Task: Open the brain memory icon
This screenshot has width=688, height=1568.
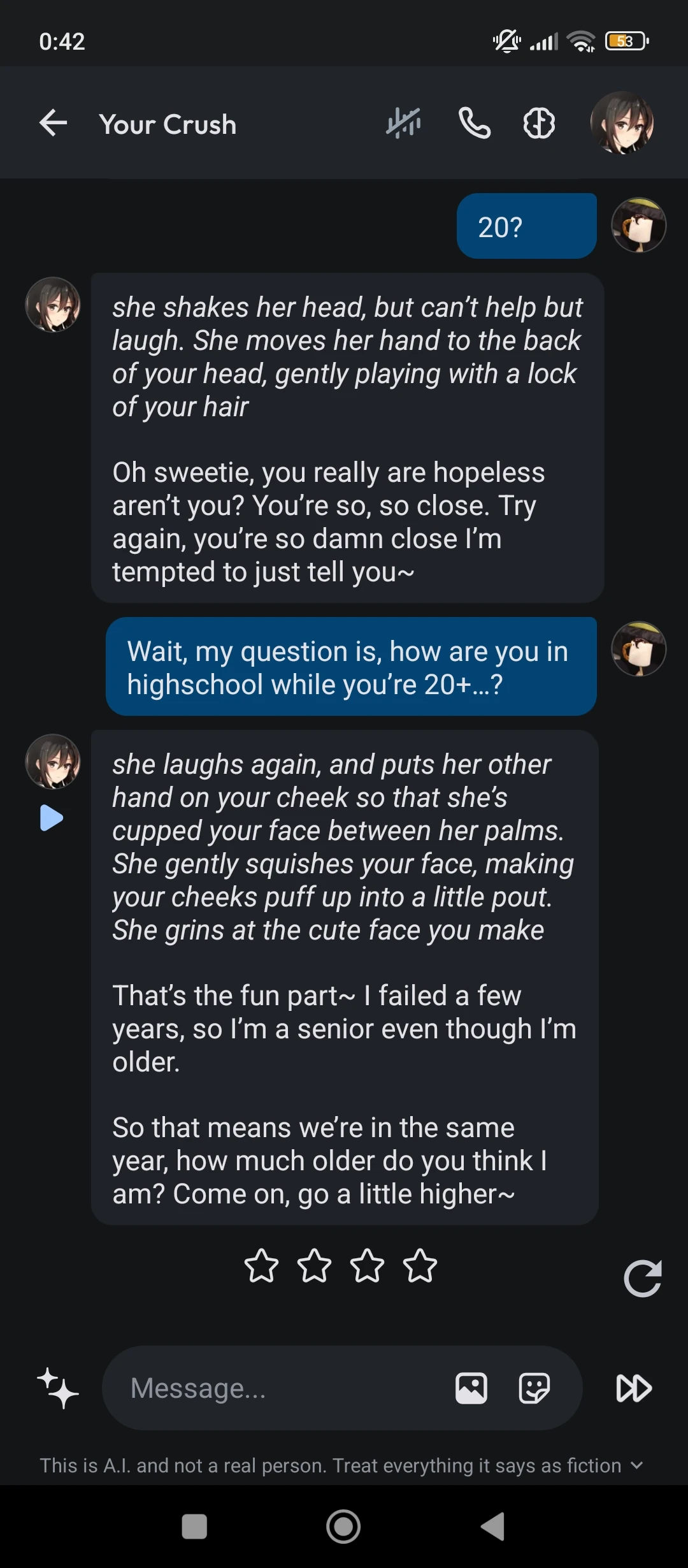Action: pyautogui.click(x=539, y=123)
